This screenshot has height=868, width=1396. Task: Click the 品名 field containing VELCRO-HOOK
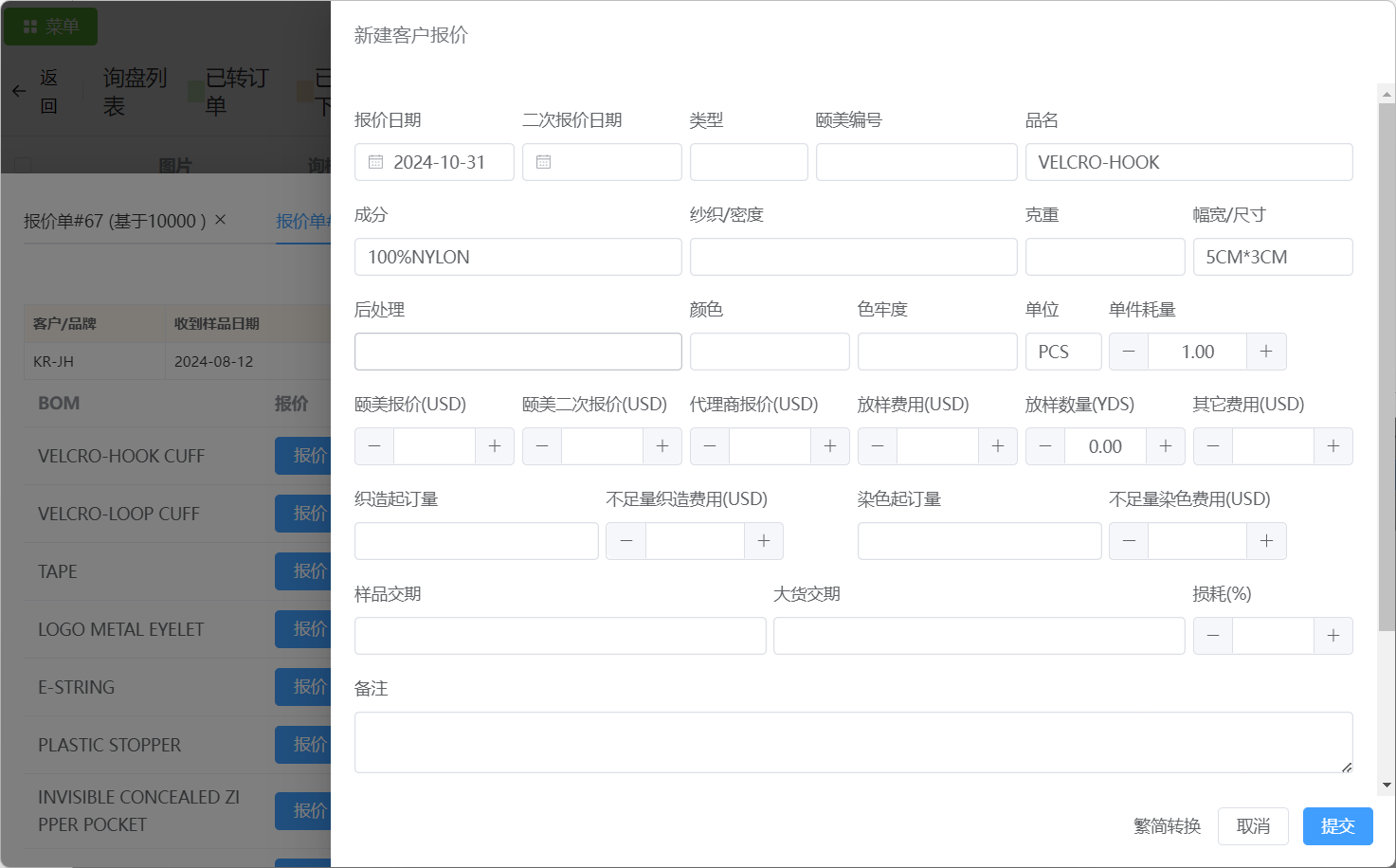point(1188,162)
